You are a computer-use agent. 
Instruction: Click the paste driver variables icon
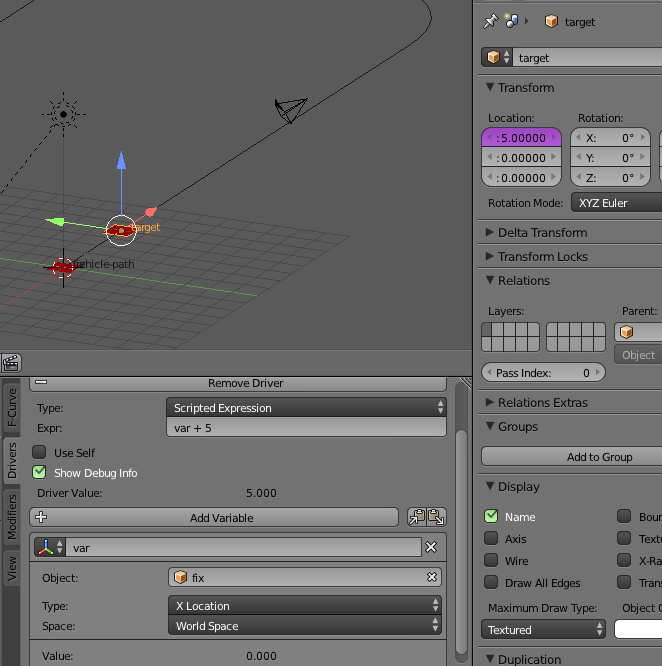pyautogui.click(x=436, y=517)
